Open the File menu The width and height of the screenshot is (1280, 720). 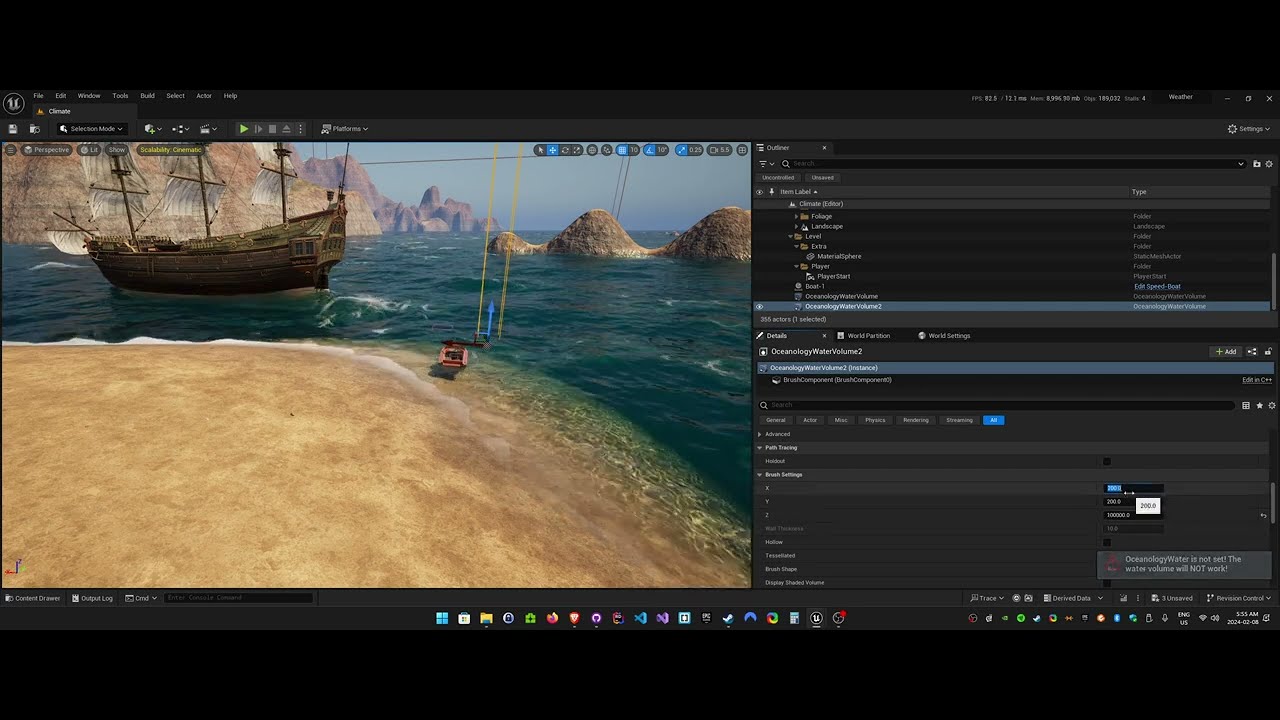(x=38, y=96)
